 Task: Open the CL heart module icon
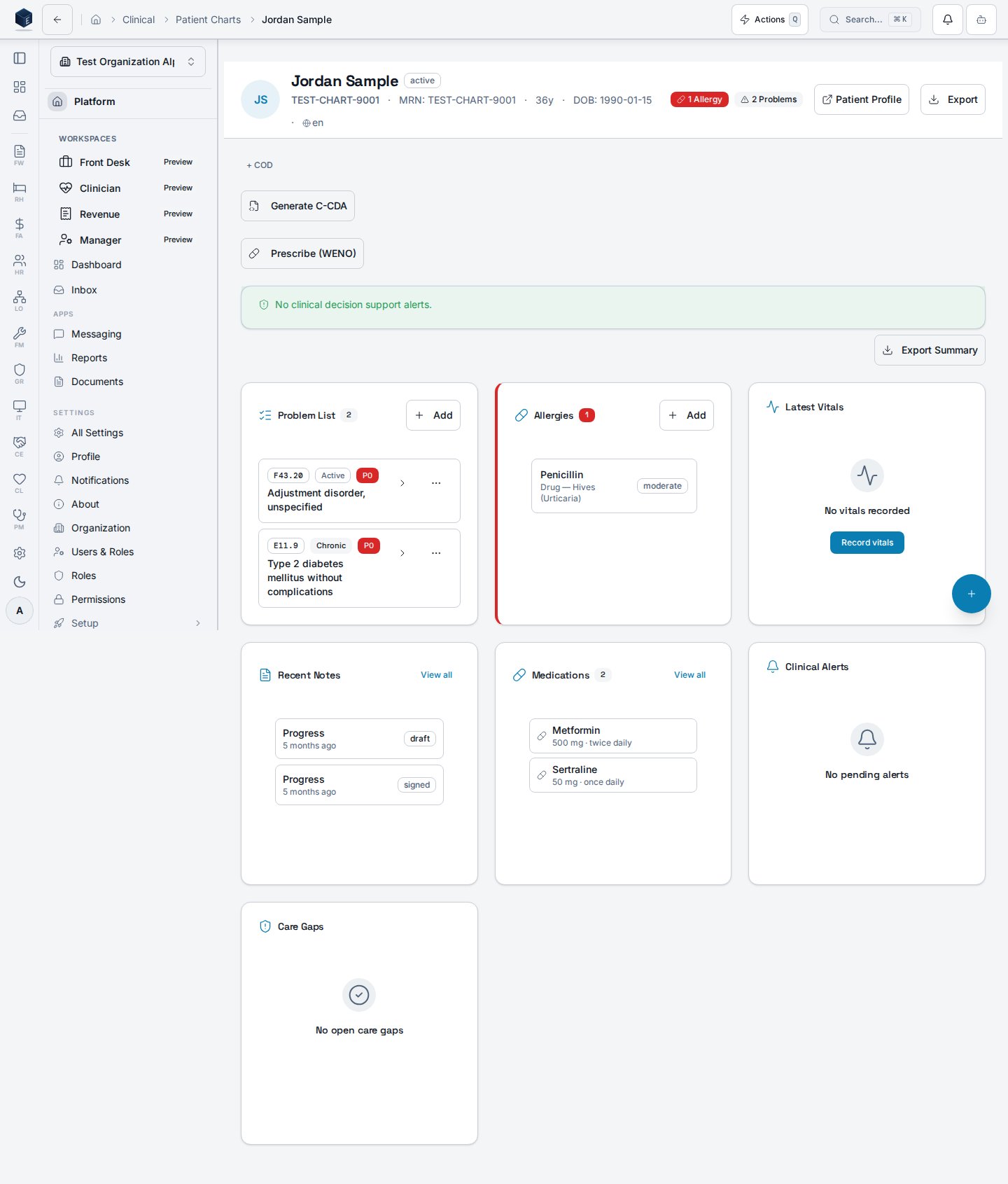coord(20,482)
